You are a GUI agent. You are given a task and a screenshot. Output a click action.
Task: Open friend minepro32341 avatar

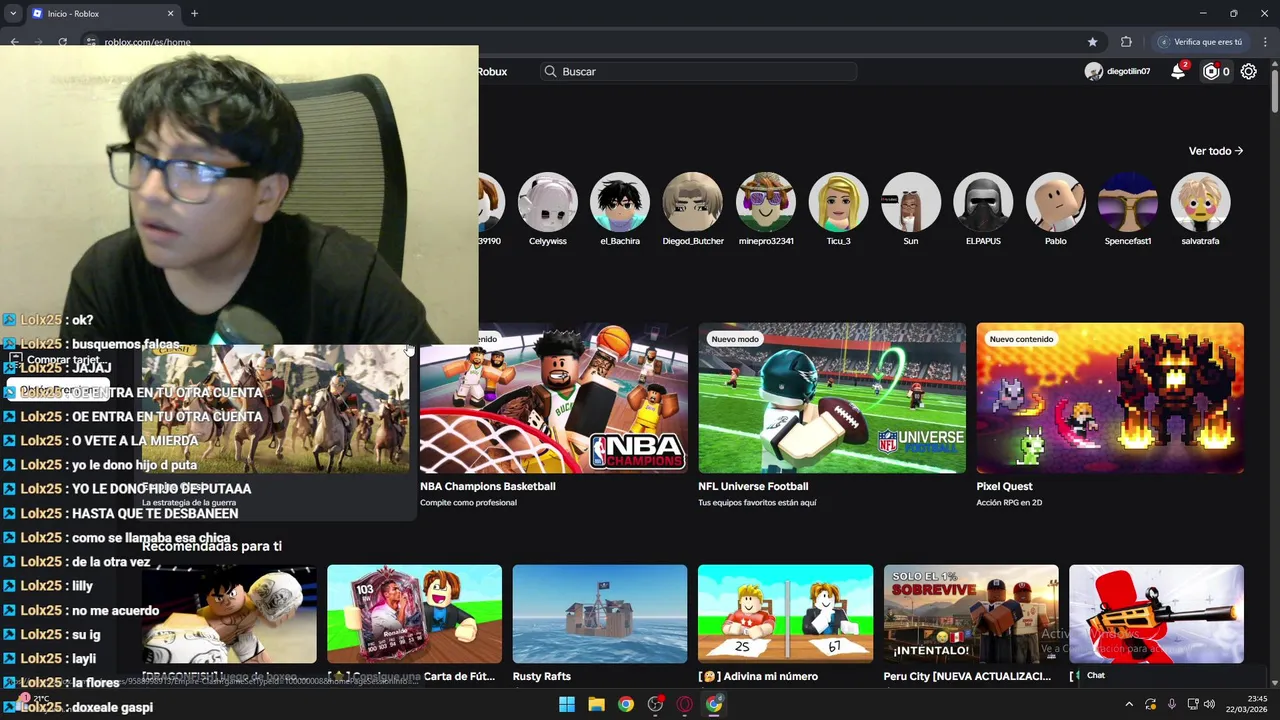766,202
